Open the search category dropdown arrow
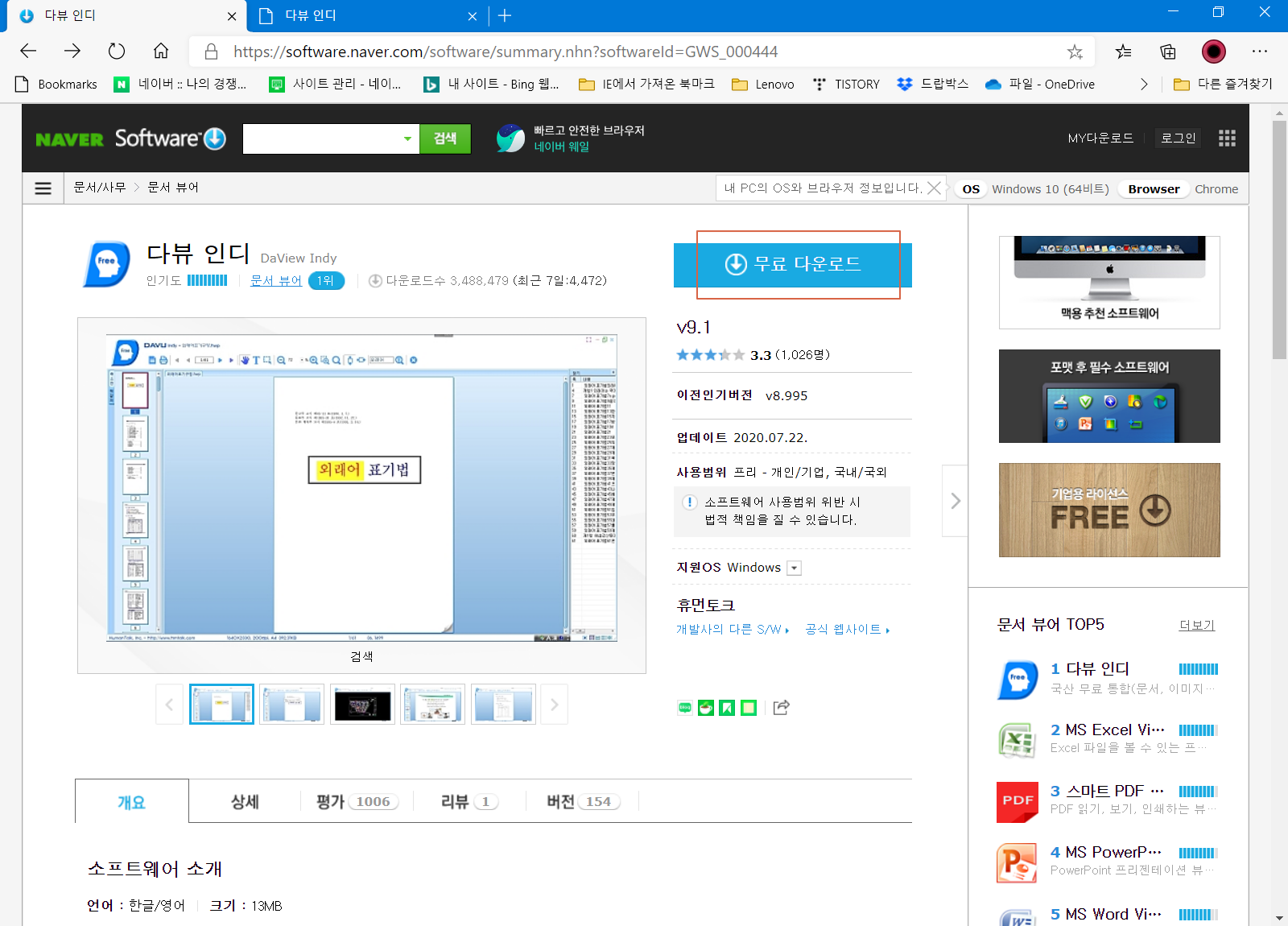Image resolution: width=1288 pixels, height=926 pixels. 407,138
